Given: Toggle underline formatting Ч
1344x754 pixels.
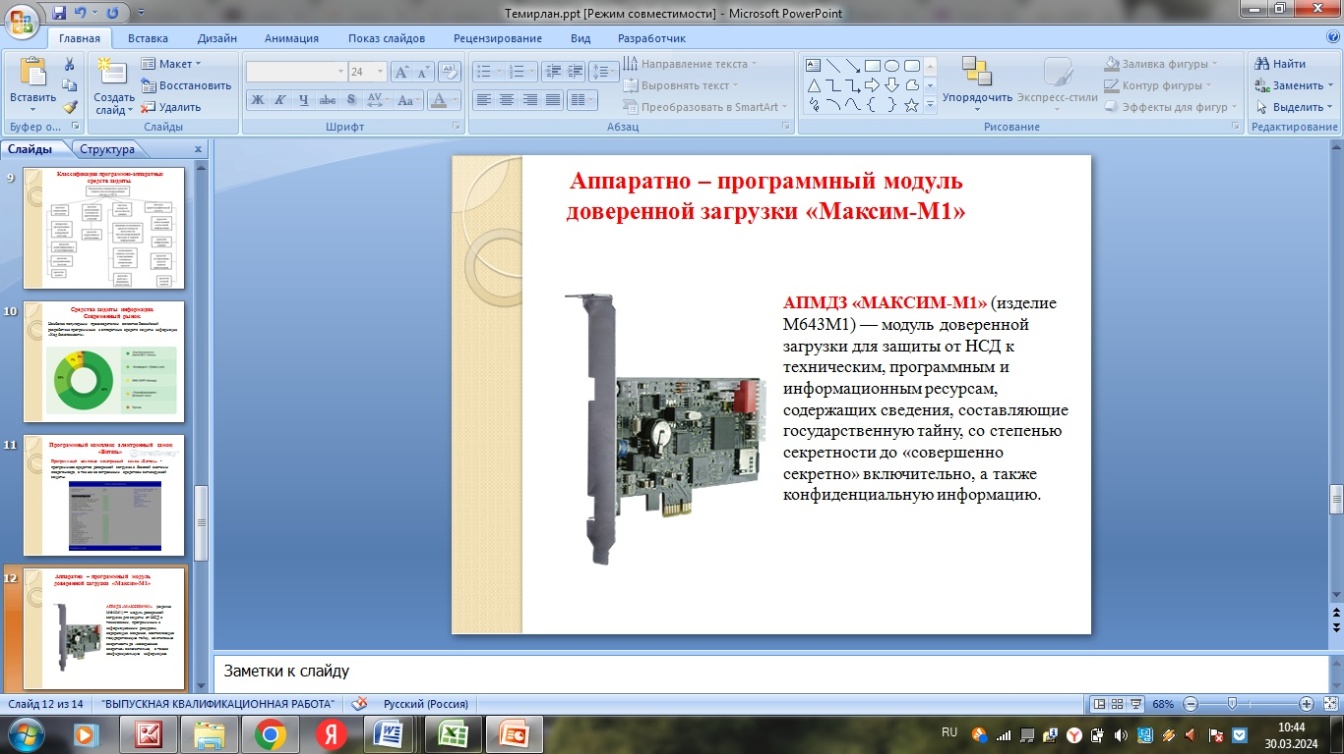Looking at the screenshot, I should 303,100.
